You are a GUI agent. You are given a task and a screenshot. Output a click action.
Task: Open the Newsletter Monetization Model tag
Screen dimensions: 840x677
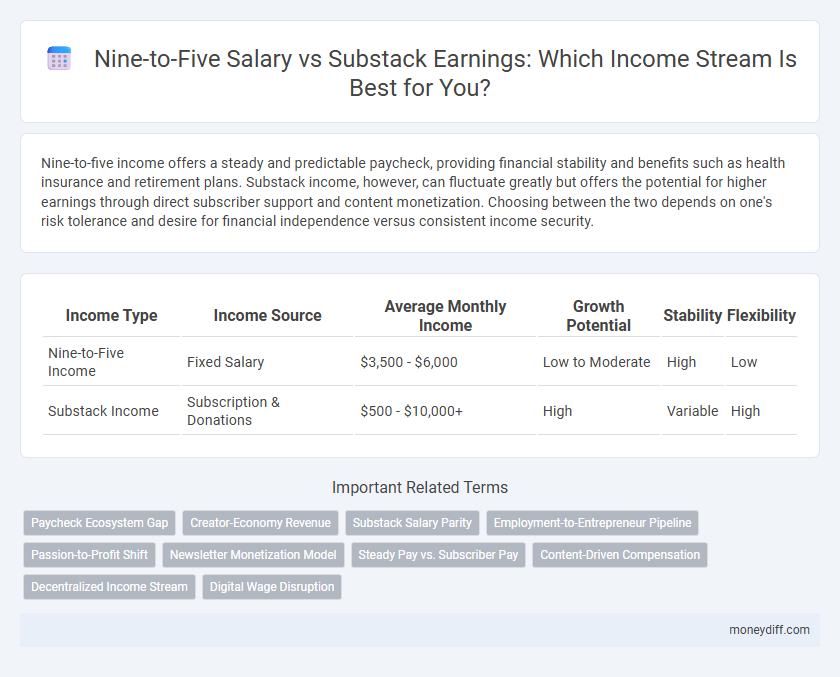[253, 555]
